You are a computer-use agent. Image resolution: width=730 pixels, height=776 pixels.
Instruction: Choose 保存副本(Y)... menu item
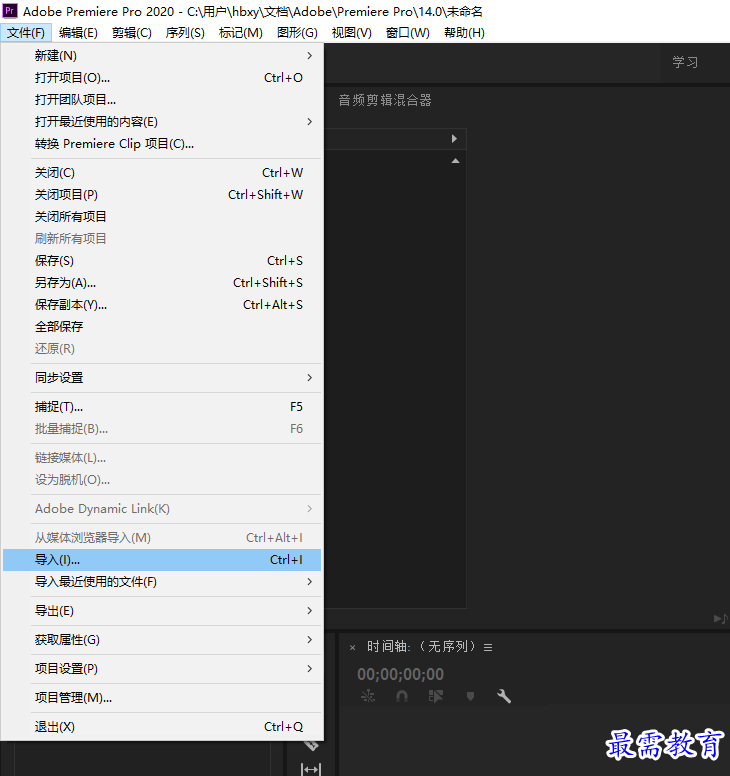162,304
